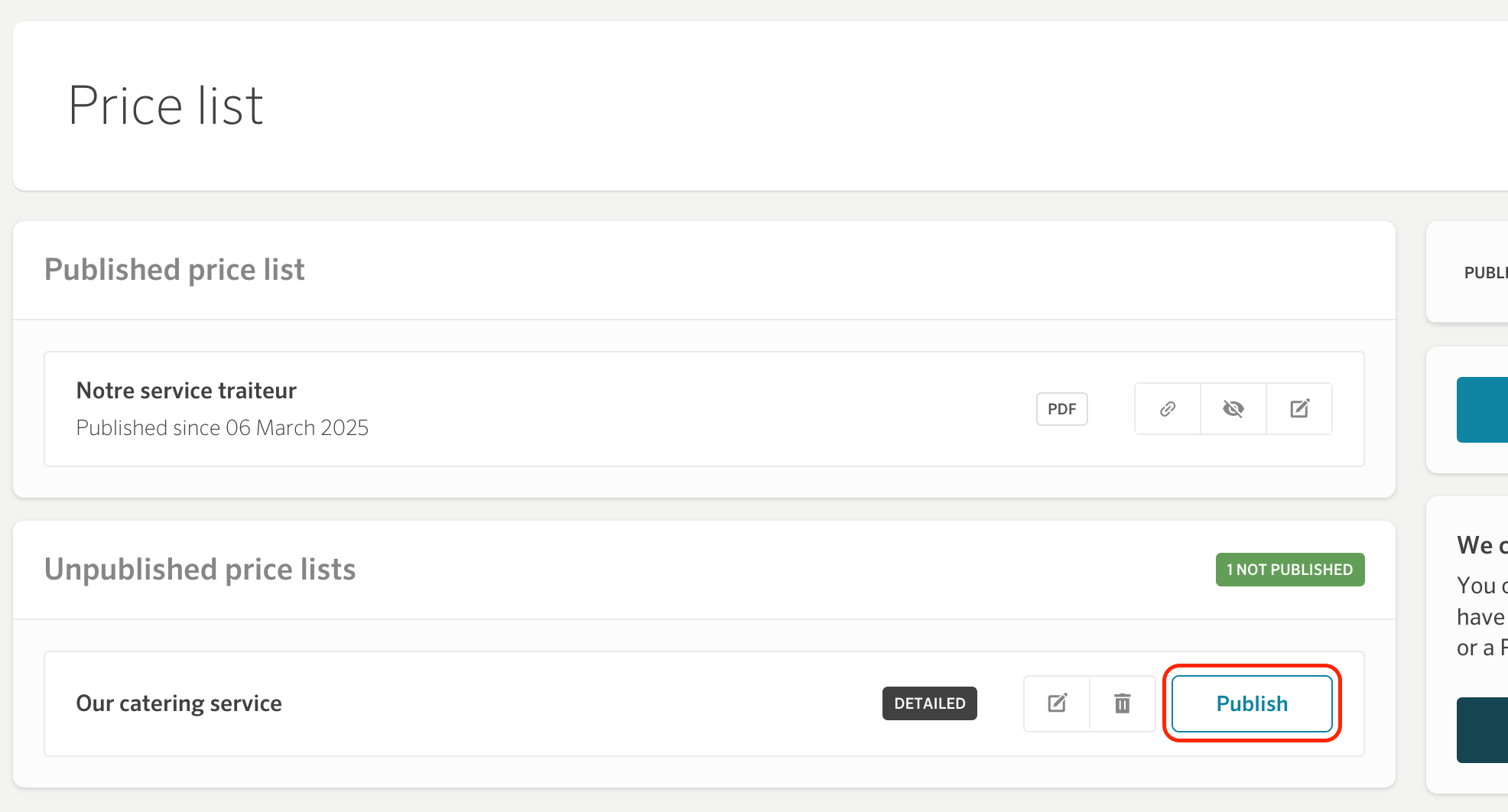The image size is (1508, 812).
Task: Edit Our catering service price list
Action: pyautogui.click(x=1057, y=703)
